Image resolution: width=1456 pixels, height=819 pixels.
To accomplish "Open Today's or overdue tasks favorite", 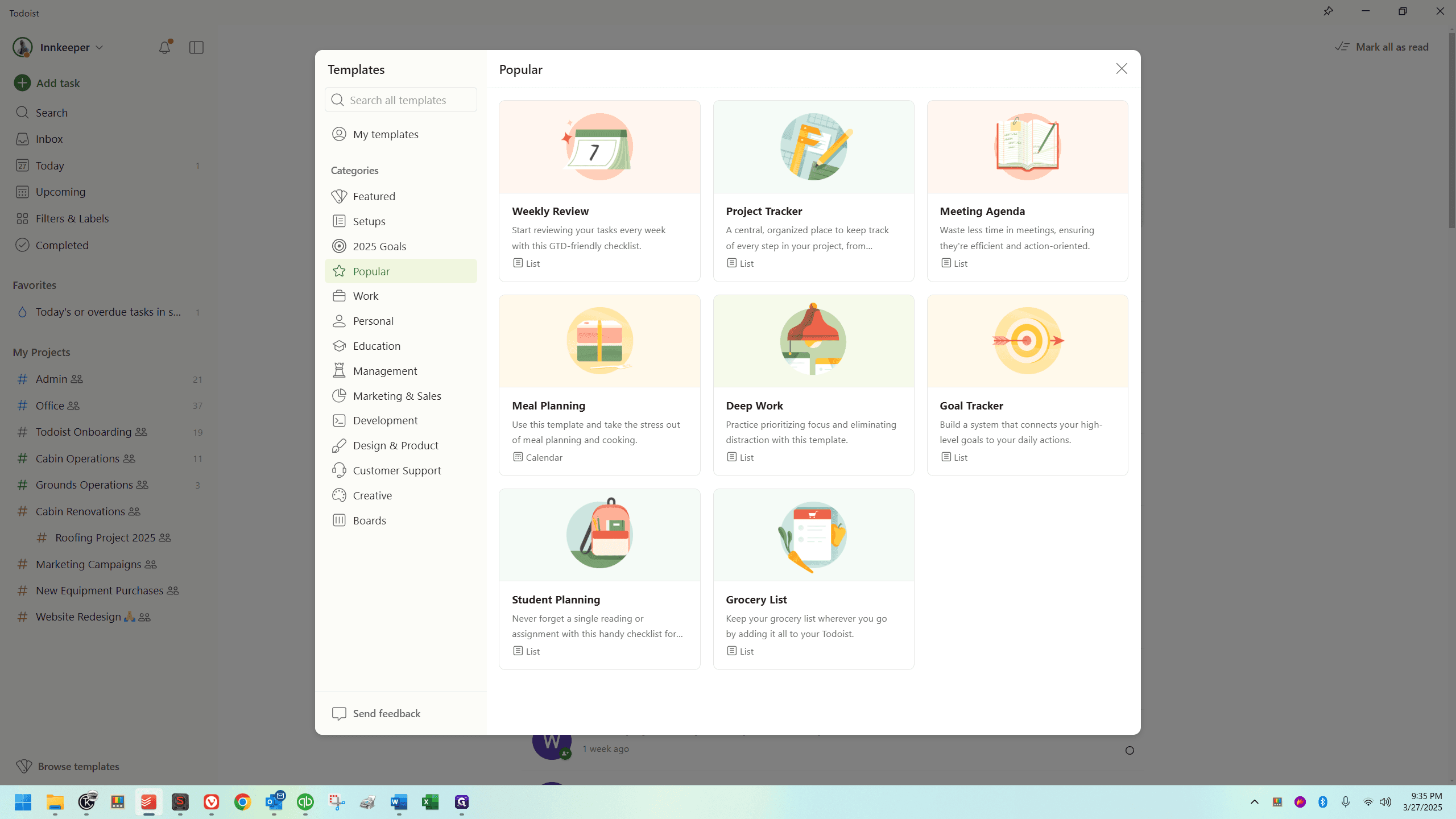I will point(108,312).
